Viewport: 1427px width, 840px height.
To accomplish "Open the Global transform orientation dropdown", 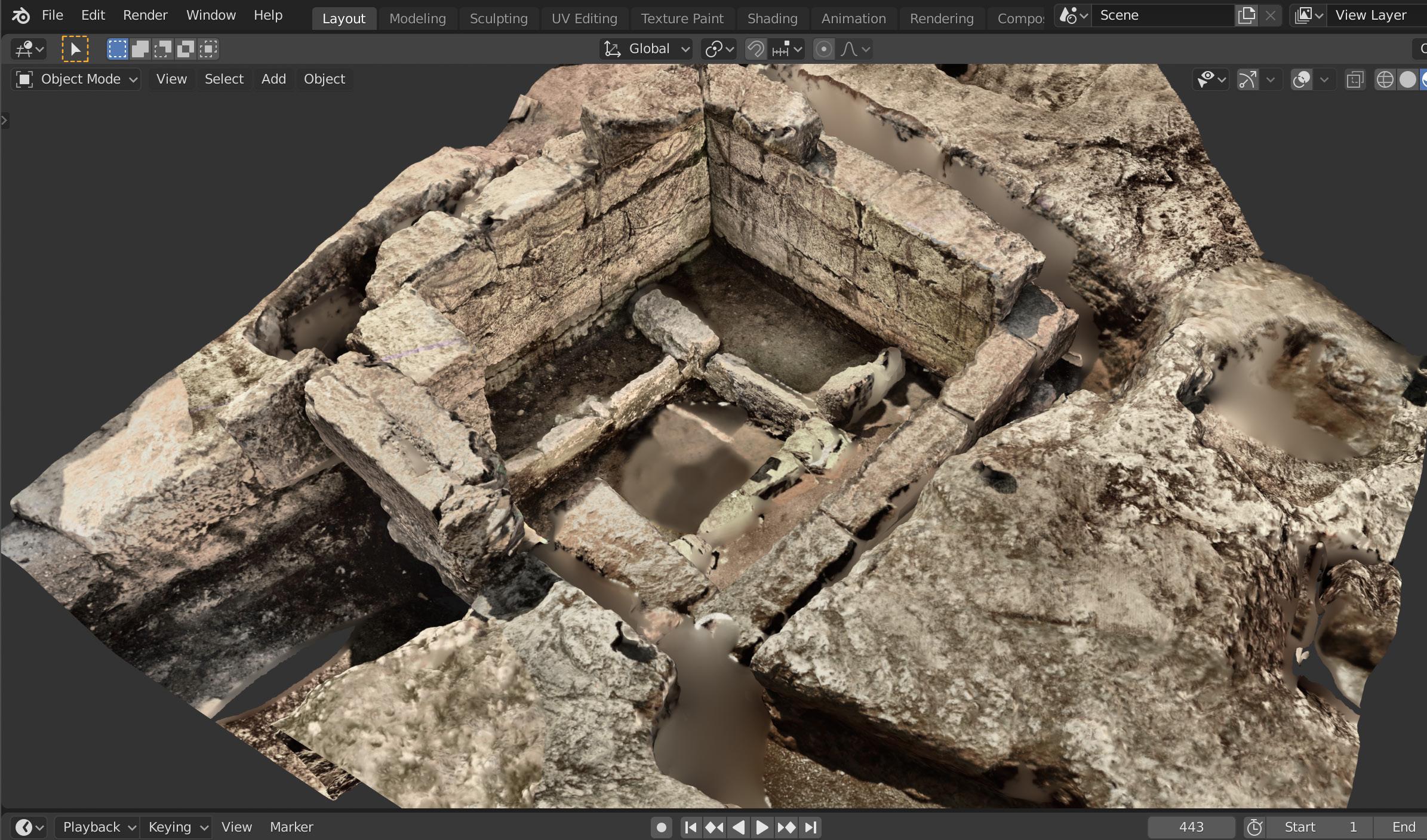I will [646, 49].
